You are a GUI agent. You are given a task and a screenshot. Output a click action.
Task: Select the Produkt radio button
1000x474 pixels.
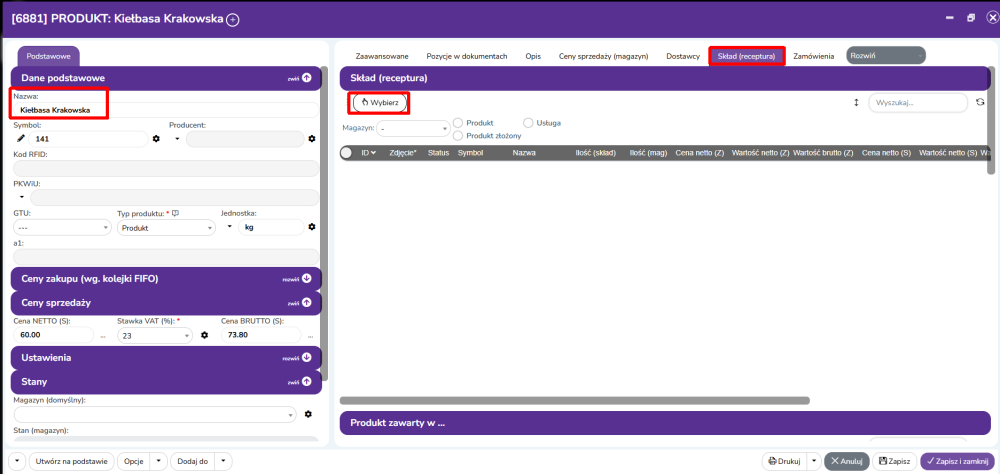click(459, 123)
